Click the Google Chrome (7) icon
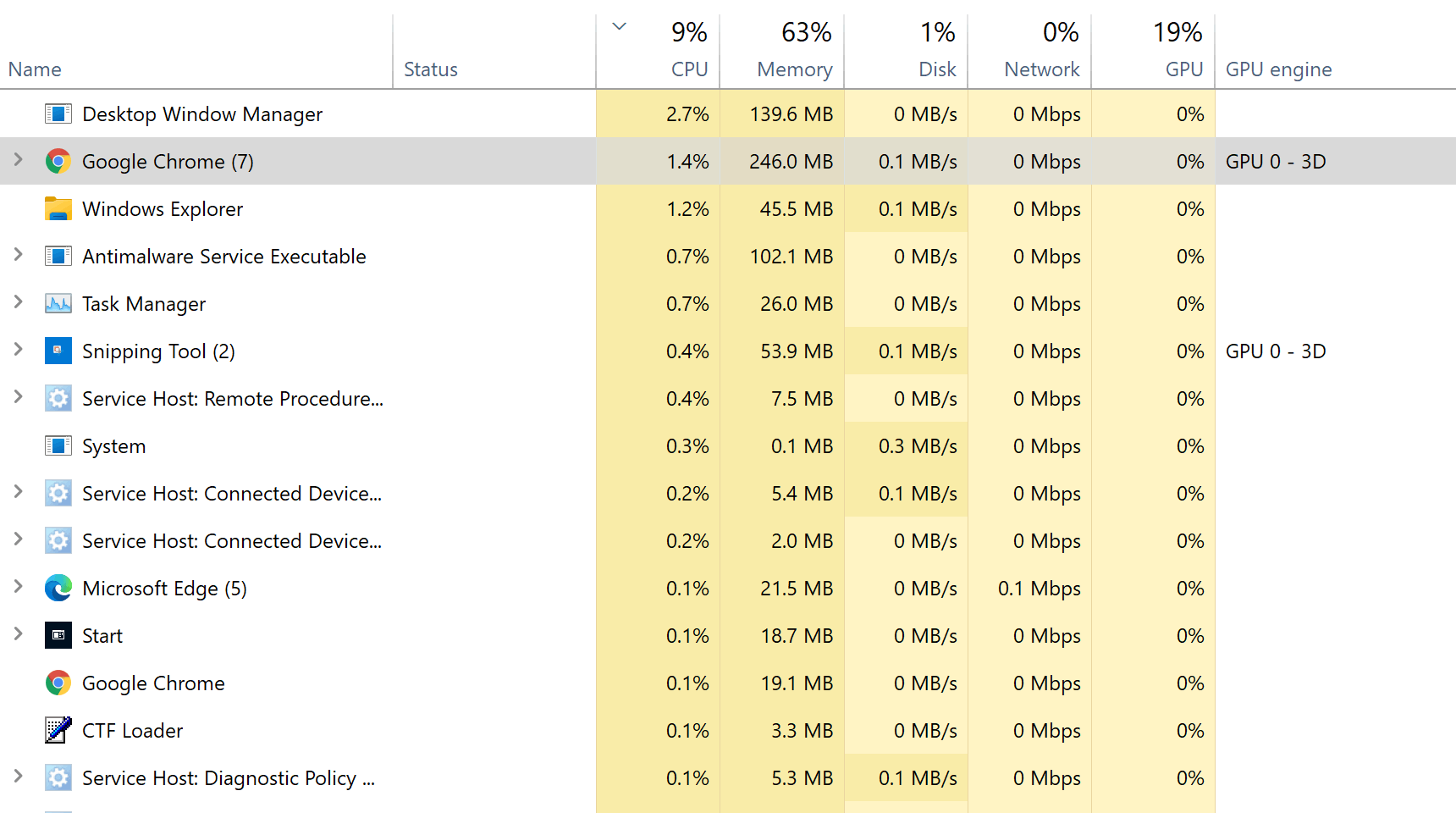The height and width of the screenshot is (813, 1456). click(x=58, y=161)
